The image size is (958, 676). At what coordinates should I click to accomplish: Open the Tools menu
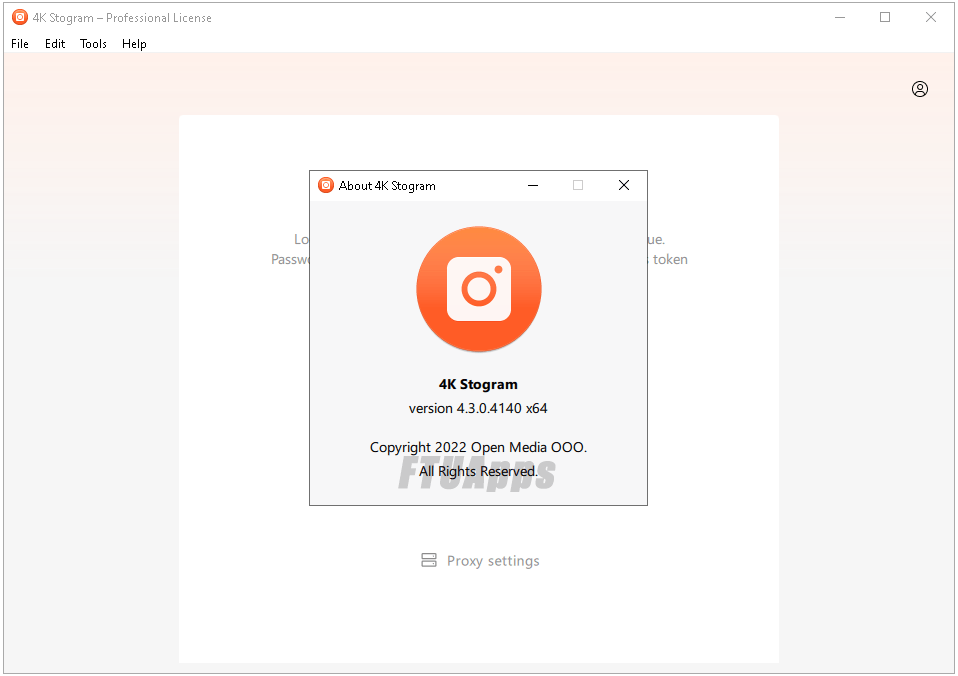pos(93,43)
